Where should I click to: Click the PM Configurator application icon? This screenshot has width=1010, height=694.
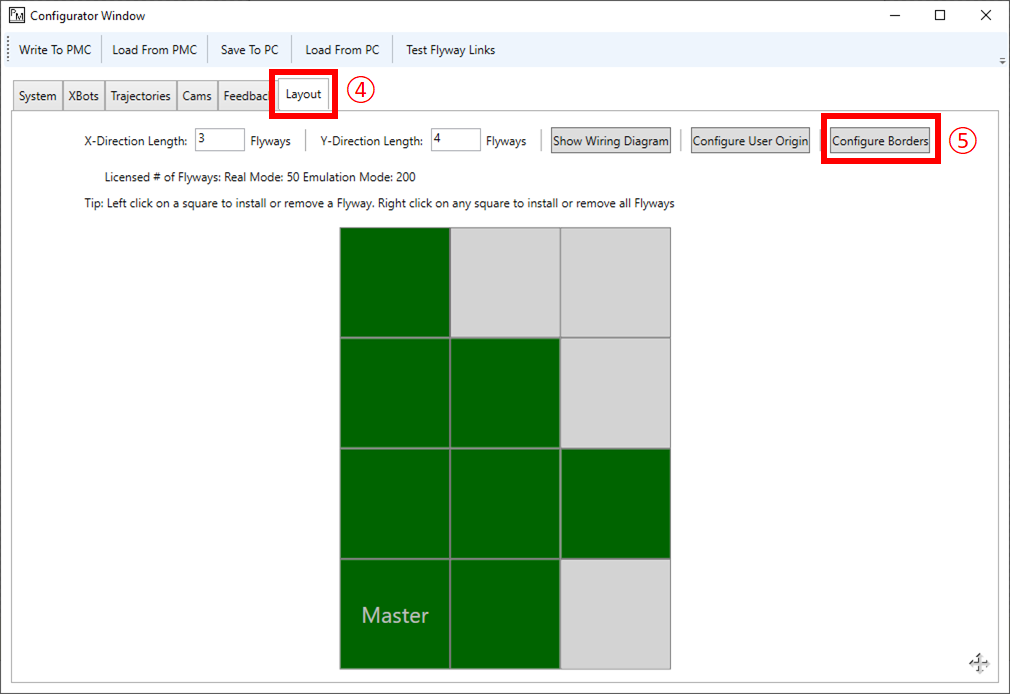click(x=16, y=15)
